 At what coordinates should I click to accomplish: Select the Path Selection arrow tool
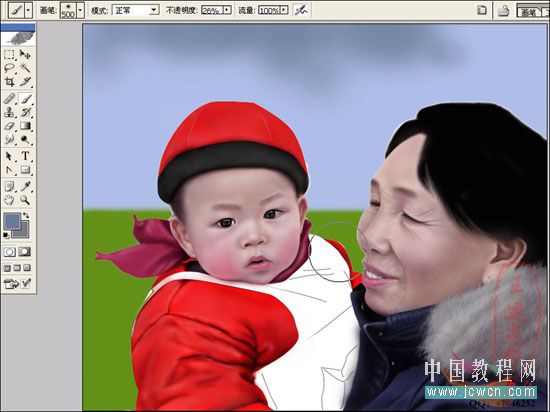point(9,156)
